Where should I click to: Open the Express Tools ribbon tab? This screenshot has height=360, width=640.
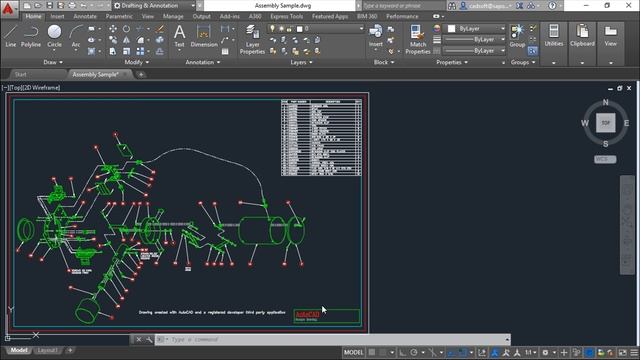tap(287, 16)
